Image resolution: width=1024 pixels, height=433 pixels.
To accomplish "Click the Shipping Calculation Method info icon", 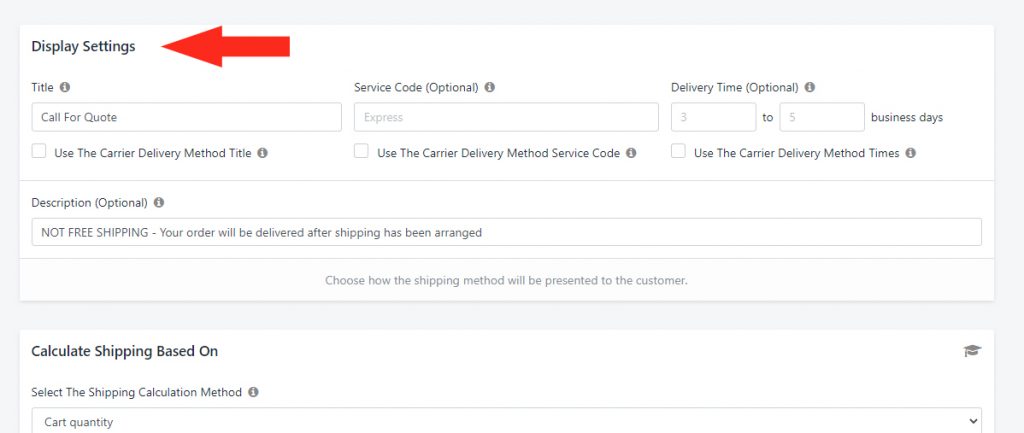I will click(253, 392).
